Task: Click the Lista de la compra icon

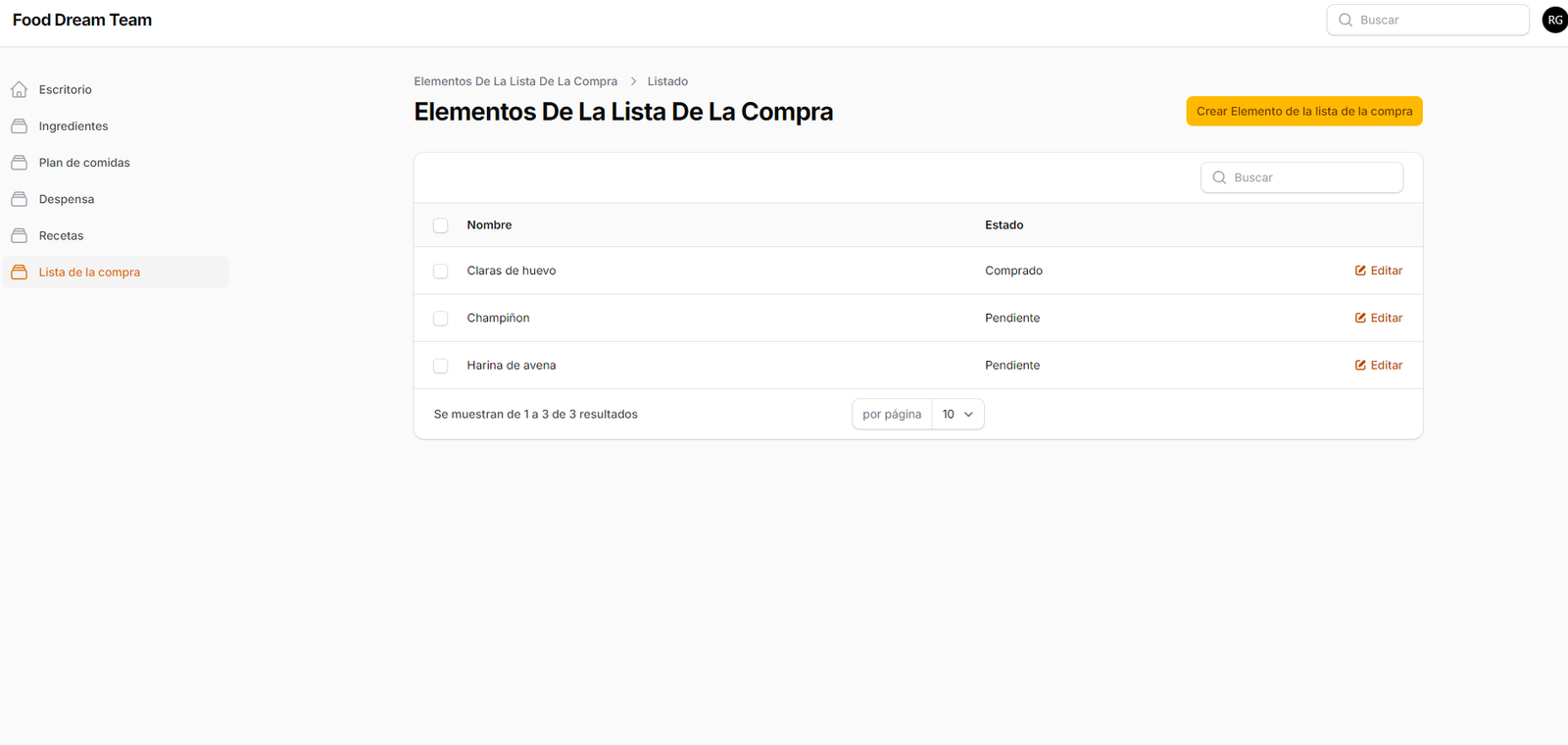Action: click(x=19, y=273)
